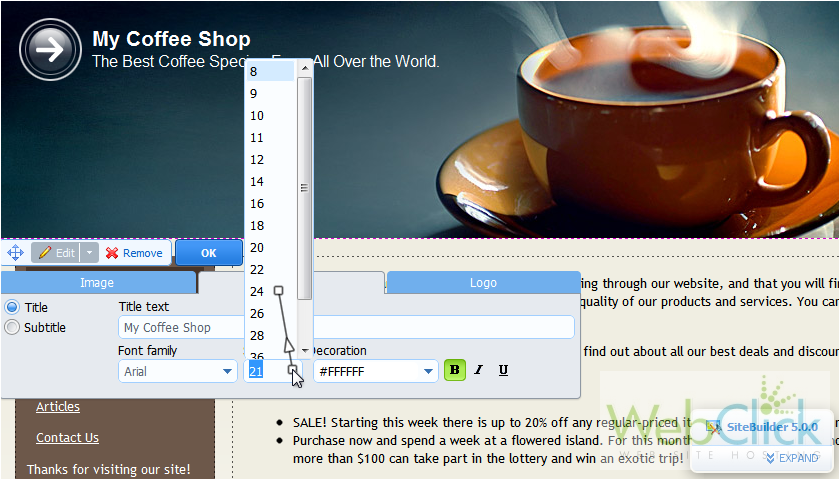
Task: Click the font size list scrollbar thumb
Action: pos(304,188)
